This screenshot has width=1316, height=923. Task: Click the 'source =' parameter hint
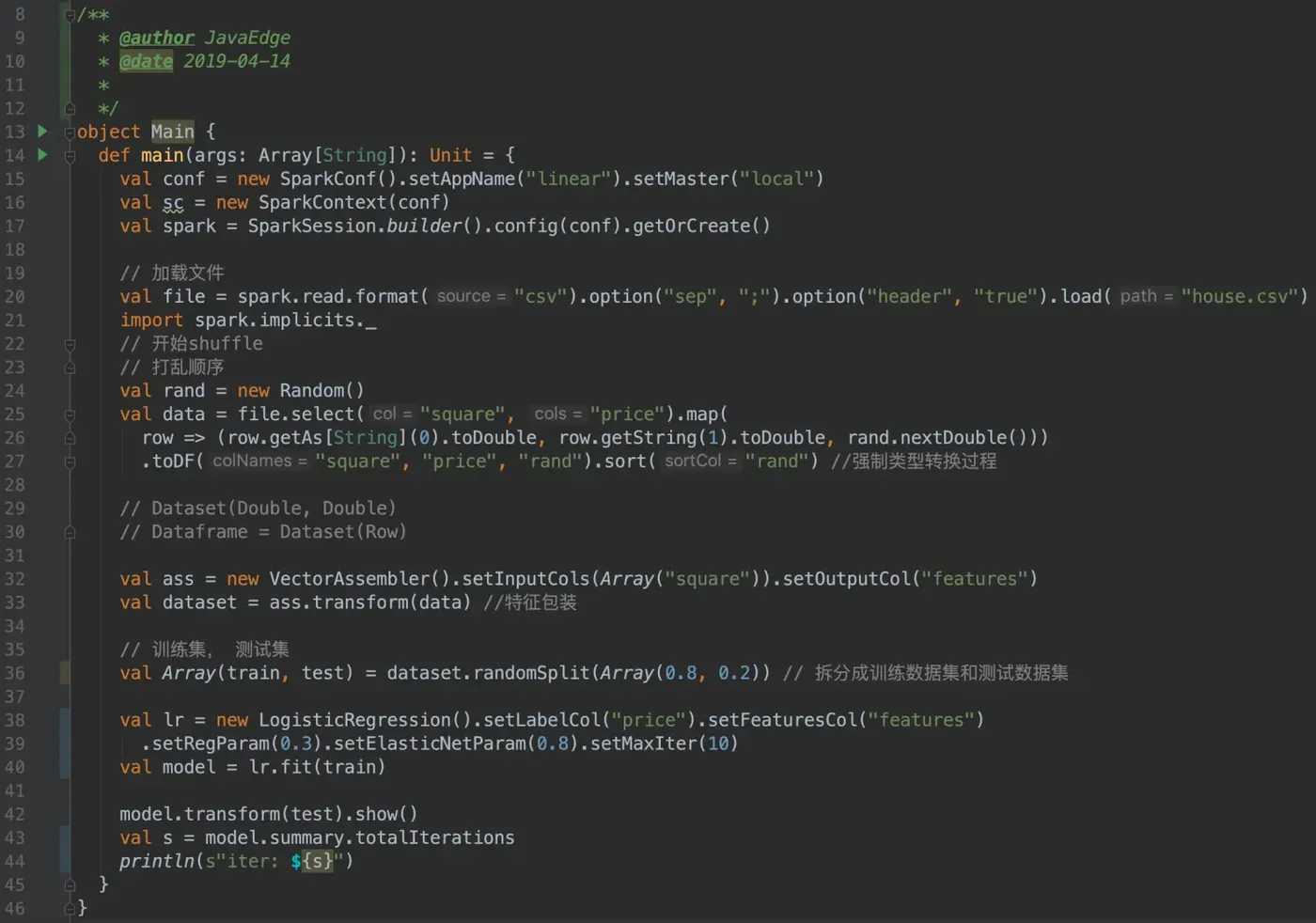click(471, 296)
